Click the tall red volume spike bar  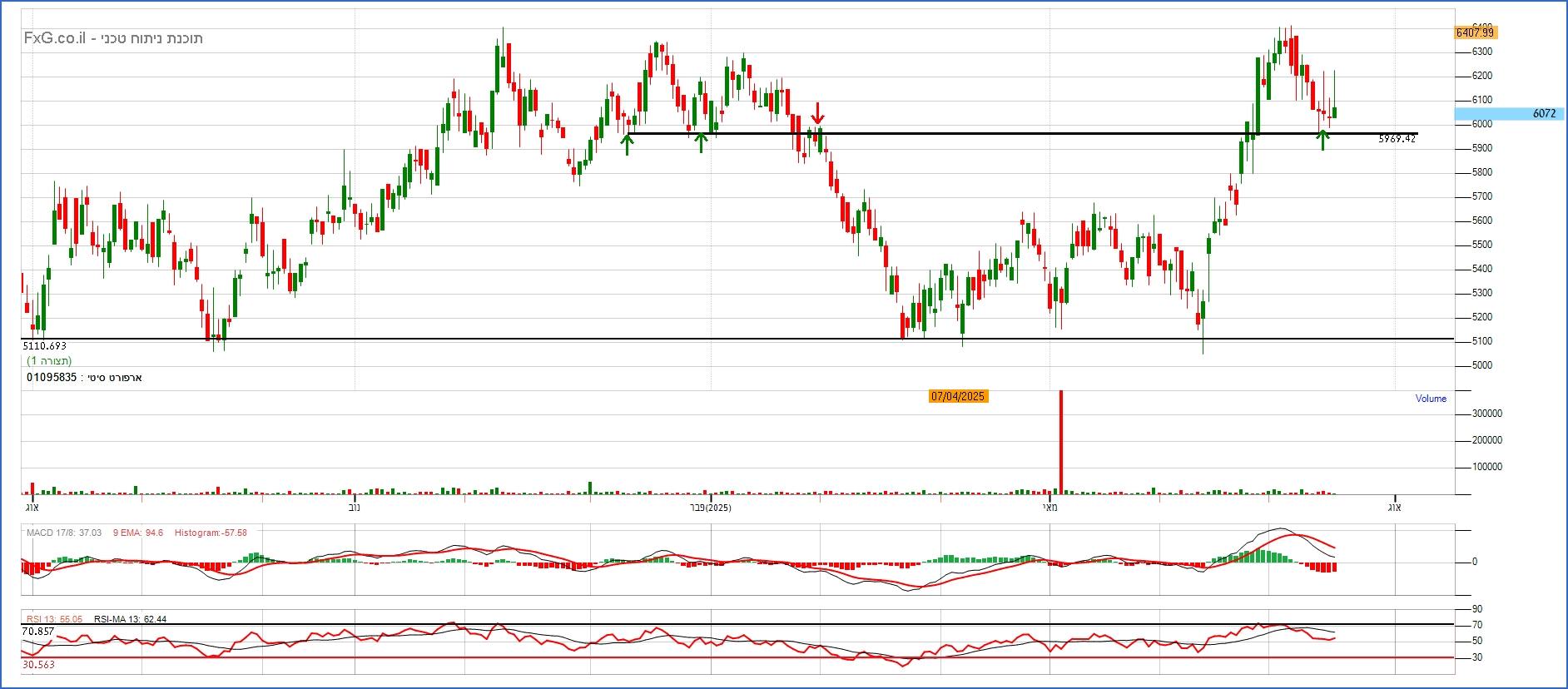[1061, 441]
